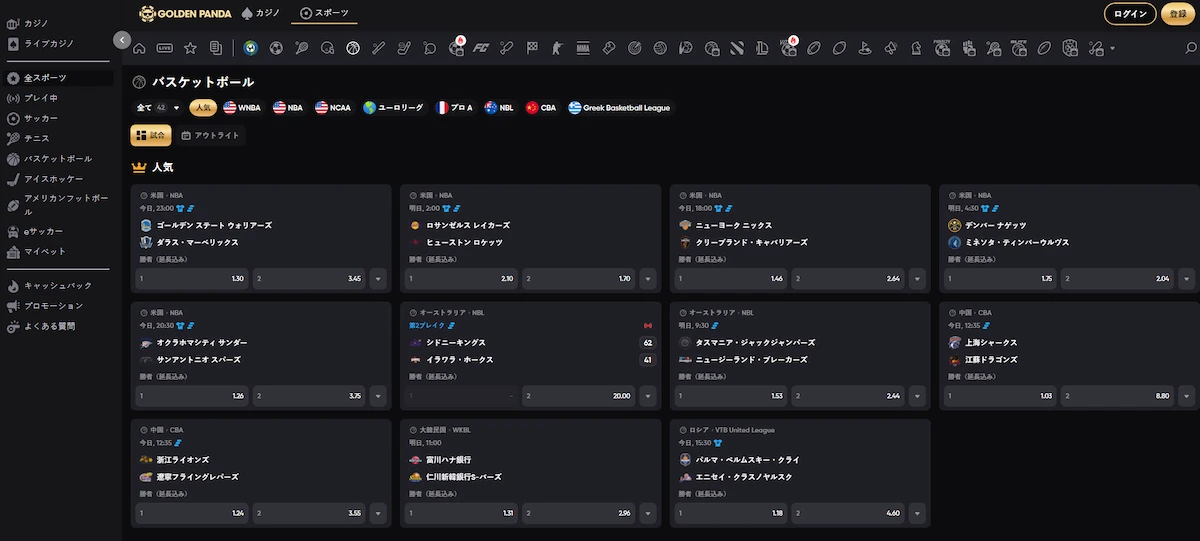Collapse the left sidebar with chevron button

click(x=122, y=40)
